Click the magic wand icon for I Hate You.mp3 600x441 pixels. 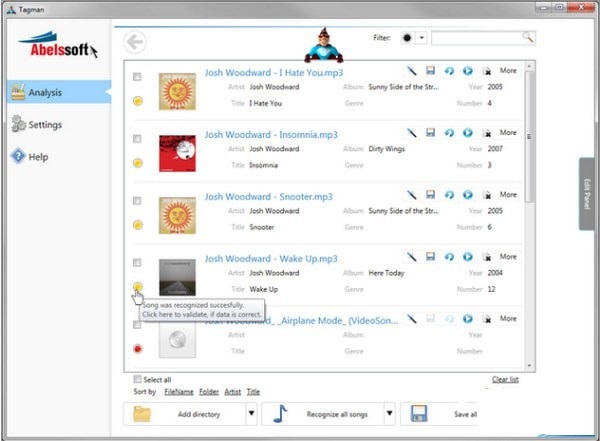point(411,71)
